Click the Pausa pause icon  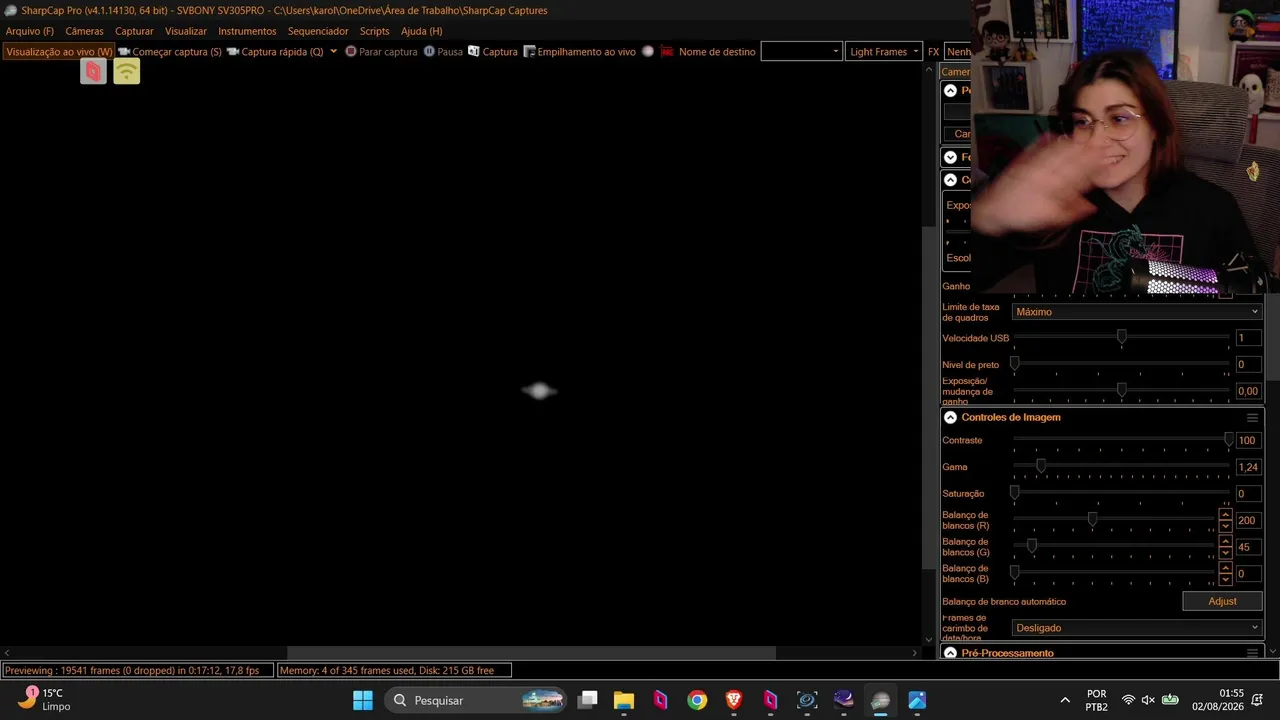(429, 51)
